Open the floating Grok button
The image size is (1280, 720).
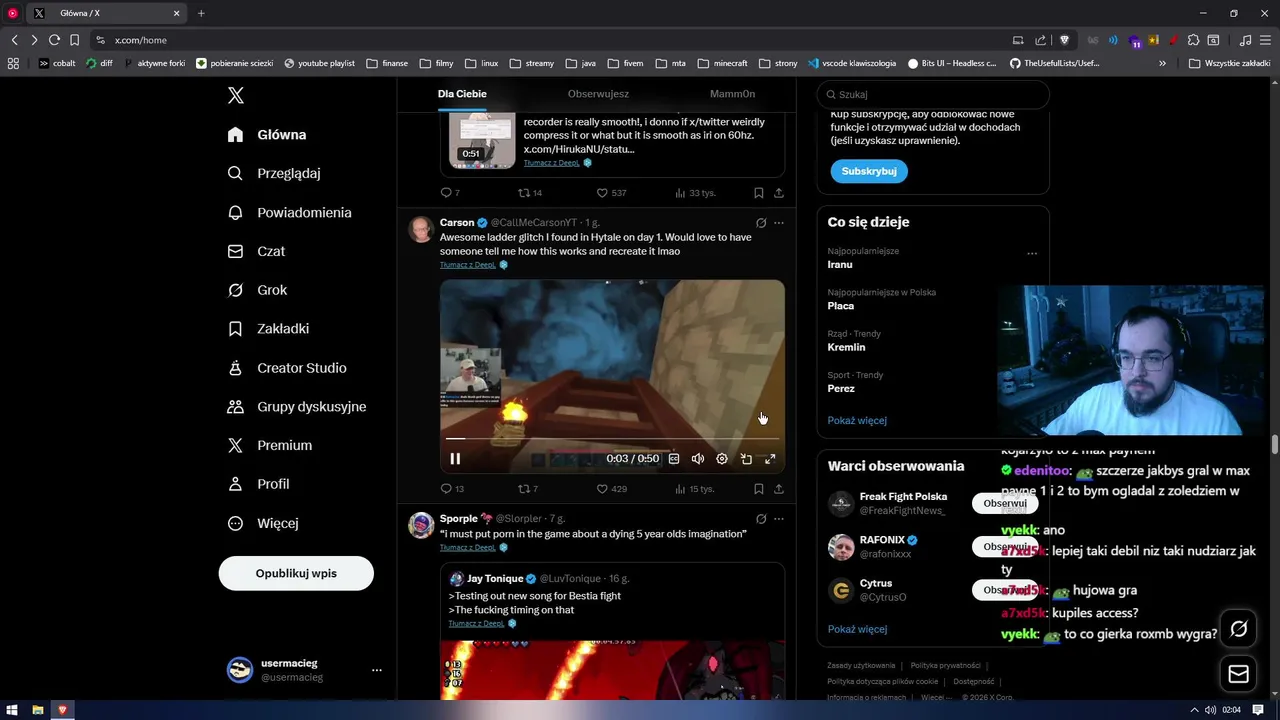[1239, 629]
